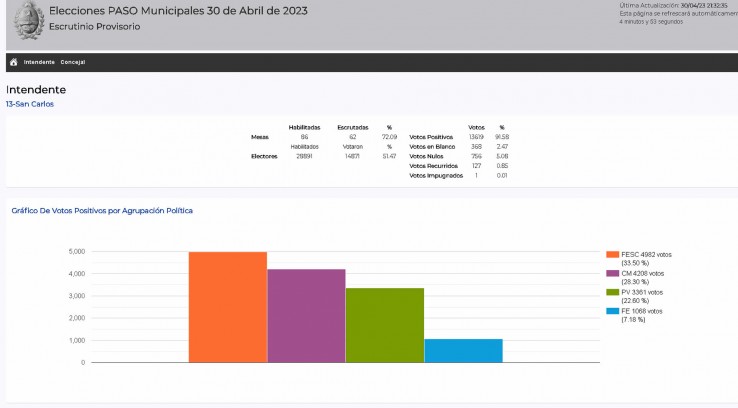
Task: Select the blue FE bar in chart
Action: coord(463,350)
